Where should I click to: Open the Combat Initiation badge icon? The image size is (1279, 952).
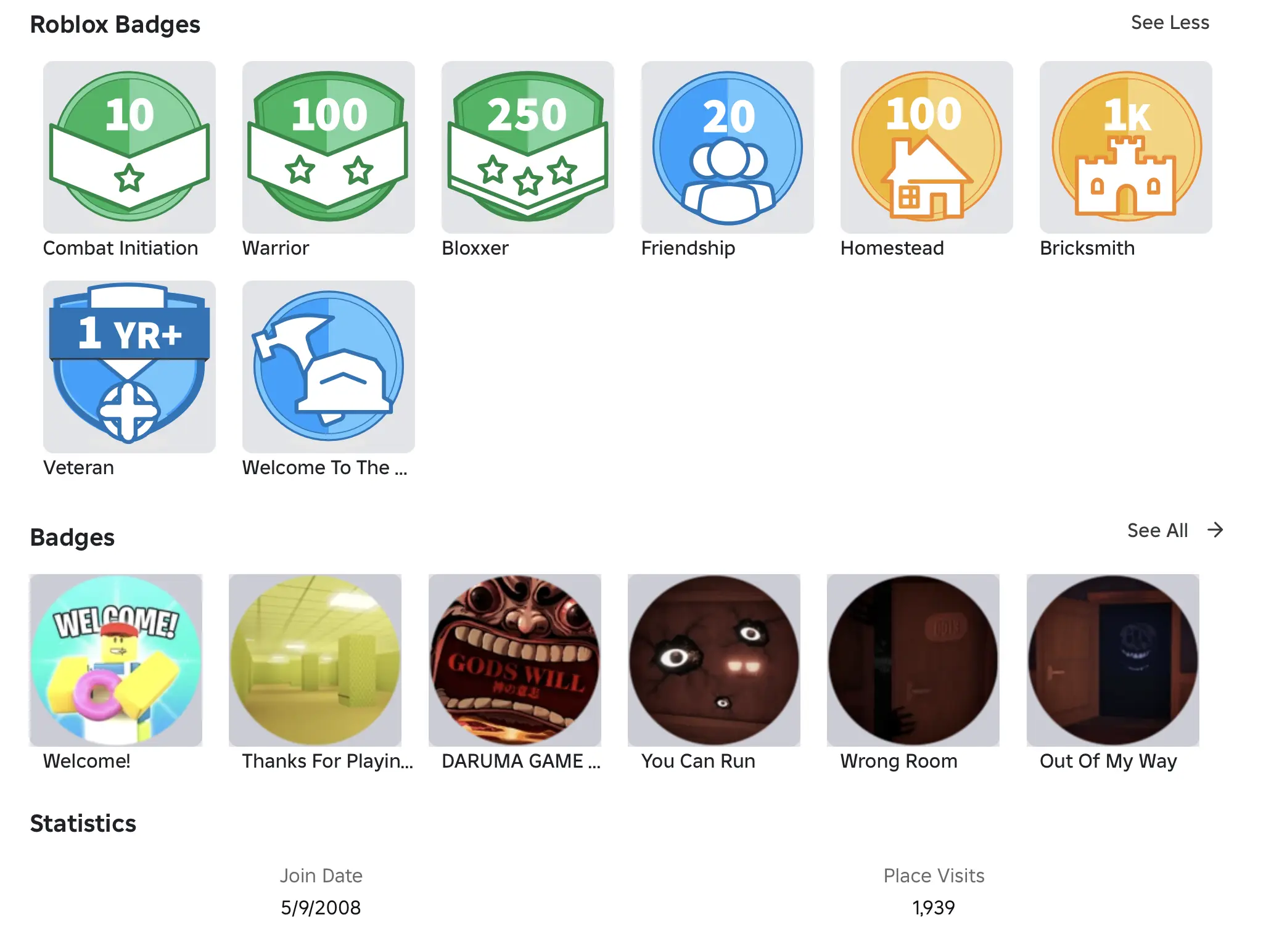click(x=130, y=147)
